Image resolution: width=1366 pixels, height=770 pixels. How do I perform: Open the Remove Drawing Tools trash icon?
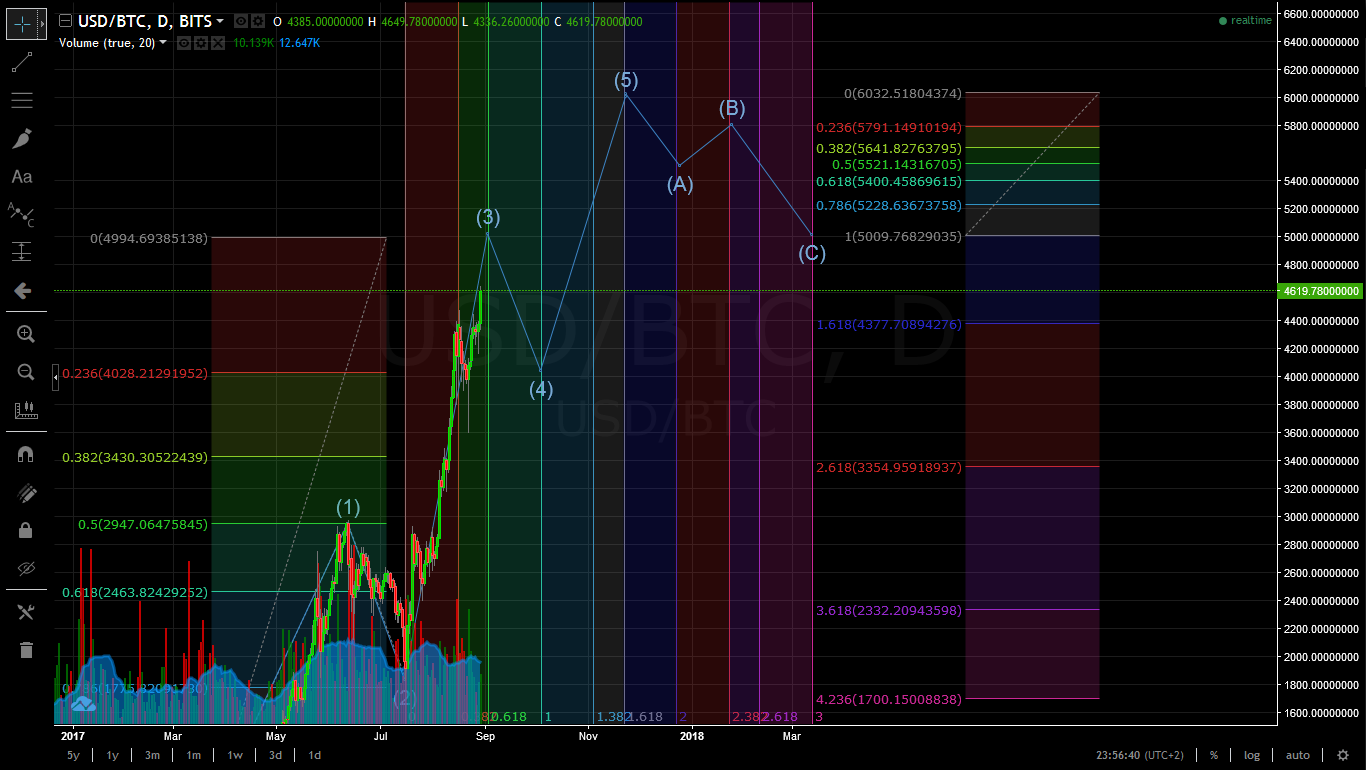pyautogui.click(x=24, y=650)
